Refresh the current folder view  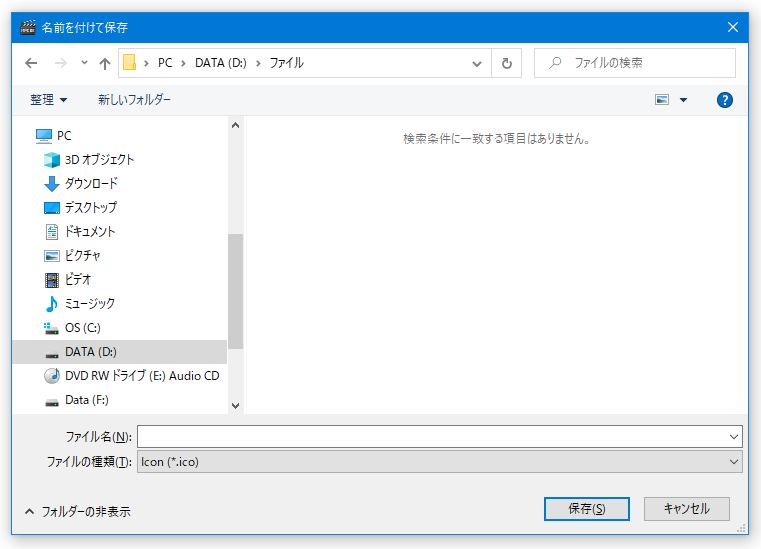point(507,63)
